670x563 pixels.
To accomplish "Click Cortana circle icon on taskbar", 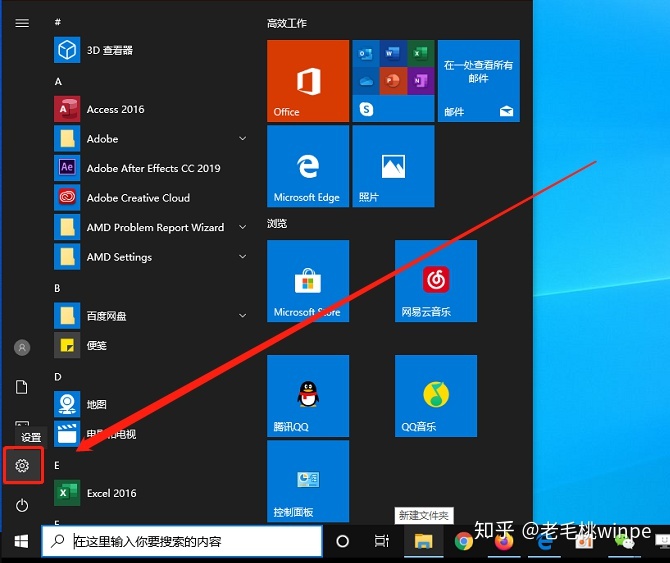I will point(342,542).
